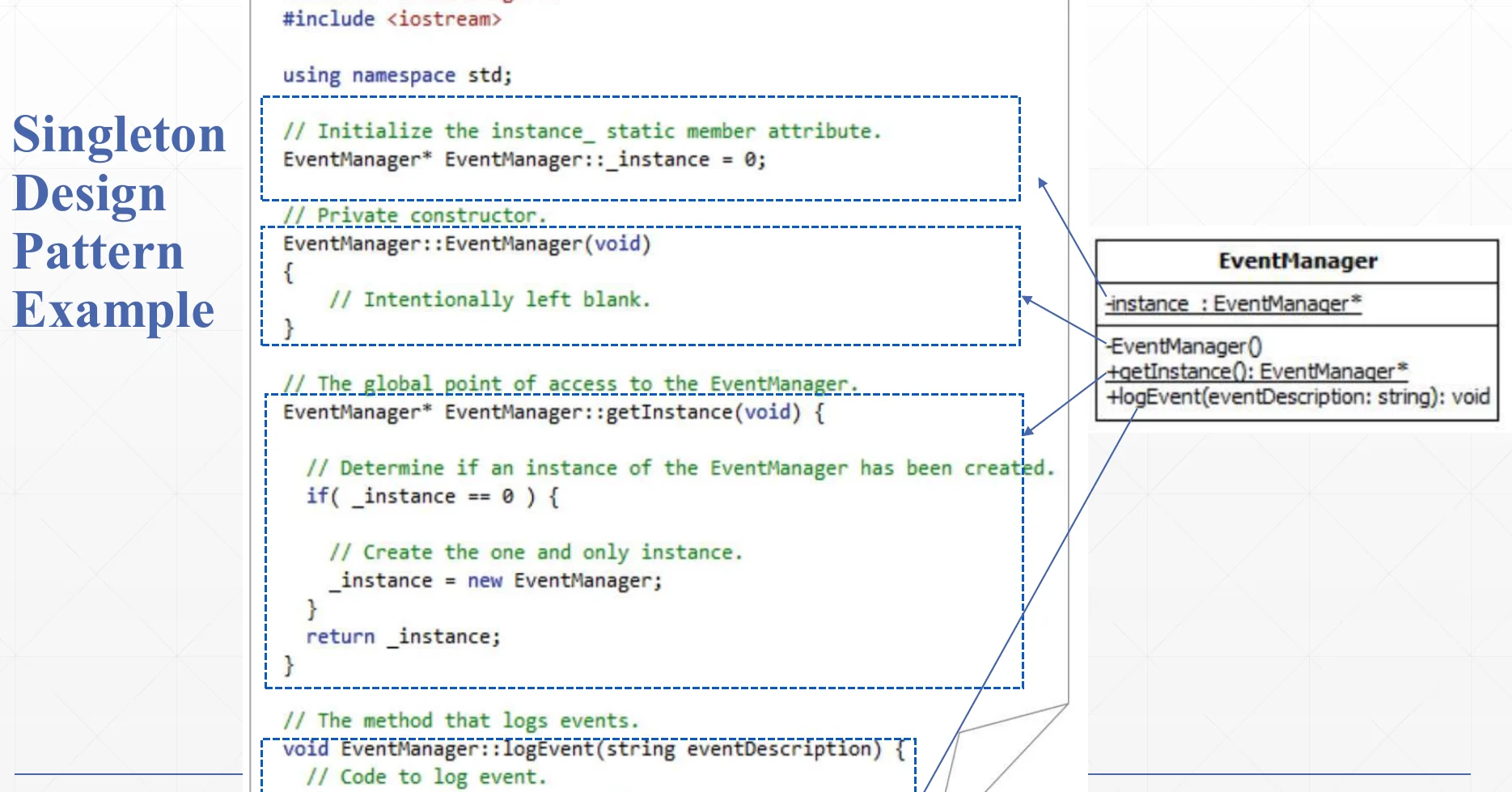Viewport: 1512px width, 792px height.
Task: Click UML attribute '-instance : EventManager*'
Action: click(1234, 303)
